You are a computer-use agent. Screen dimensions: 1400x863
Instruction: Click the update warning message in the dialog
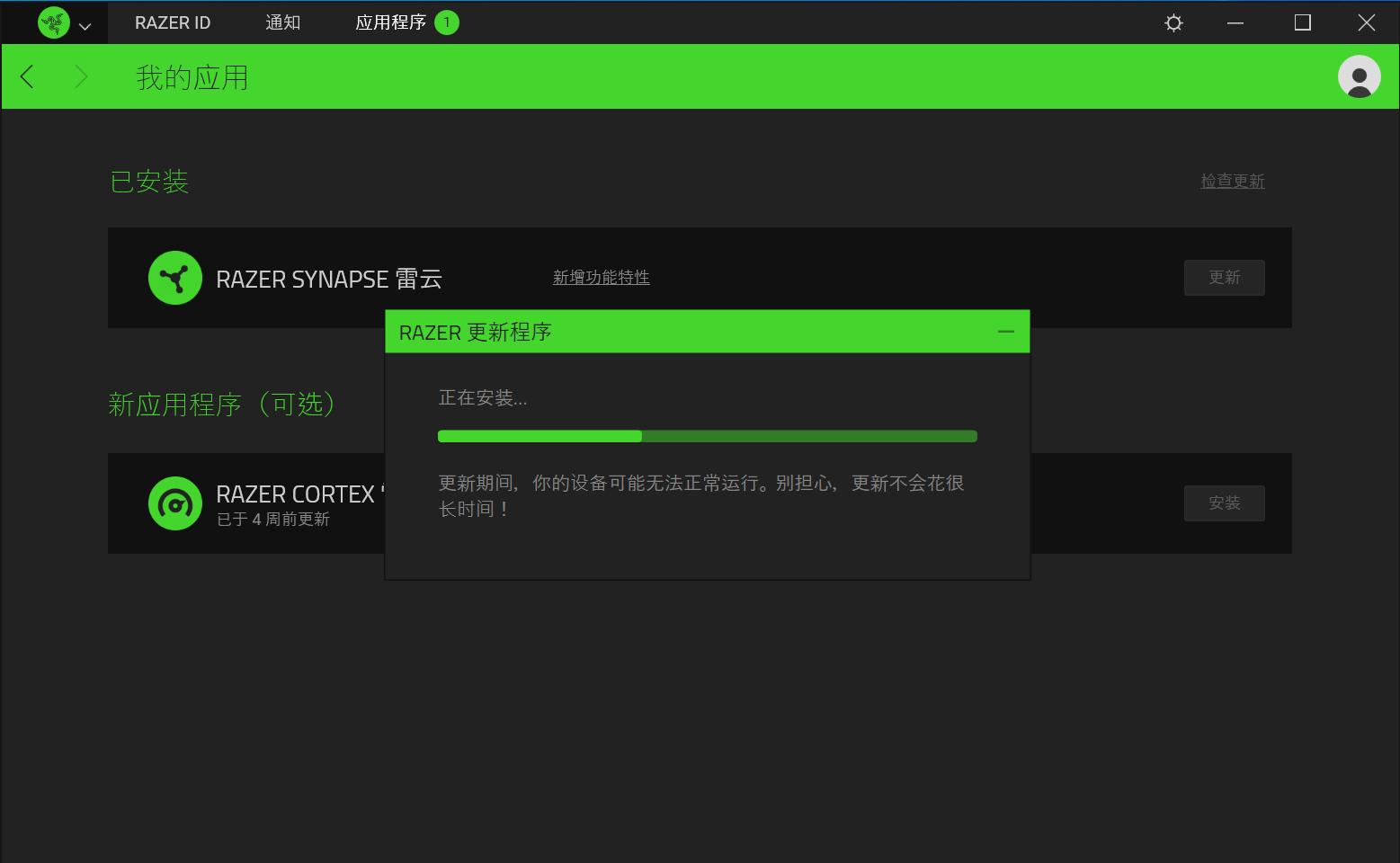click(701, 495)
